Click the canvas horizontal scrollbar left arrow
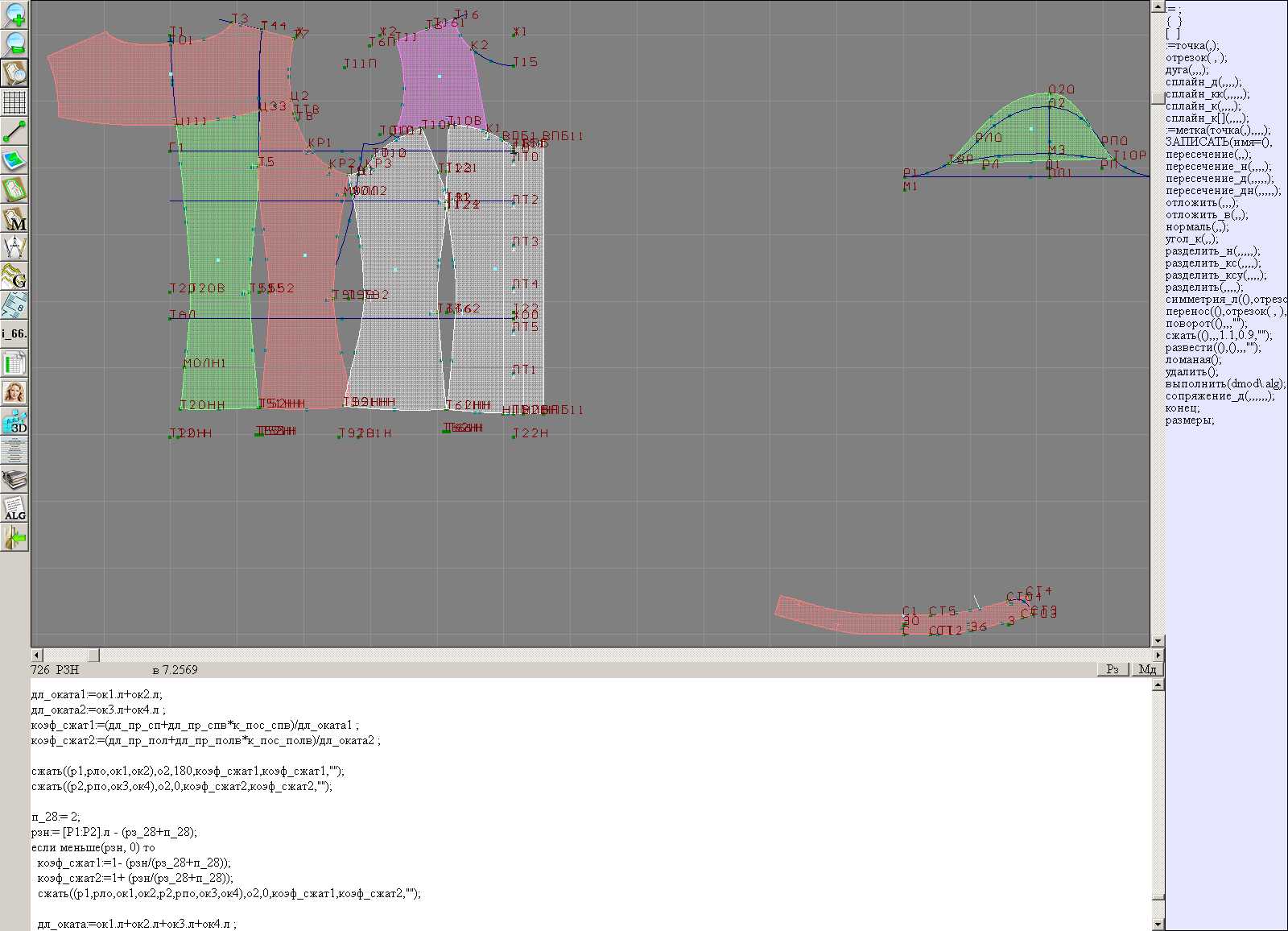1288x931 pixels. (x=36, y=655)
